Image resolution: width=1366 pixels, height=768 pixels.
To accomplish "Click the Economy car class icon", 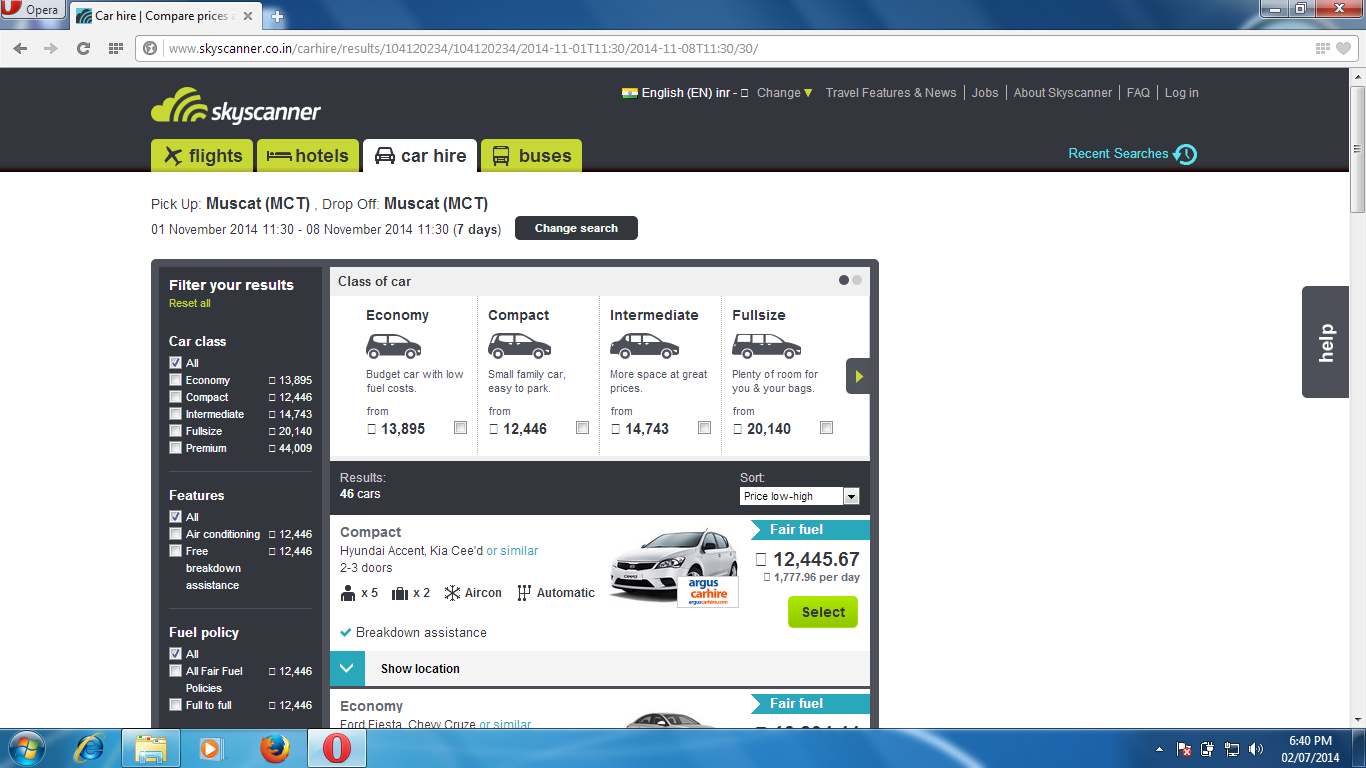I will (393, 346).
